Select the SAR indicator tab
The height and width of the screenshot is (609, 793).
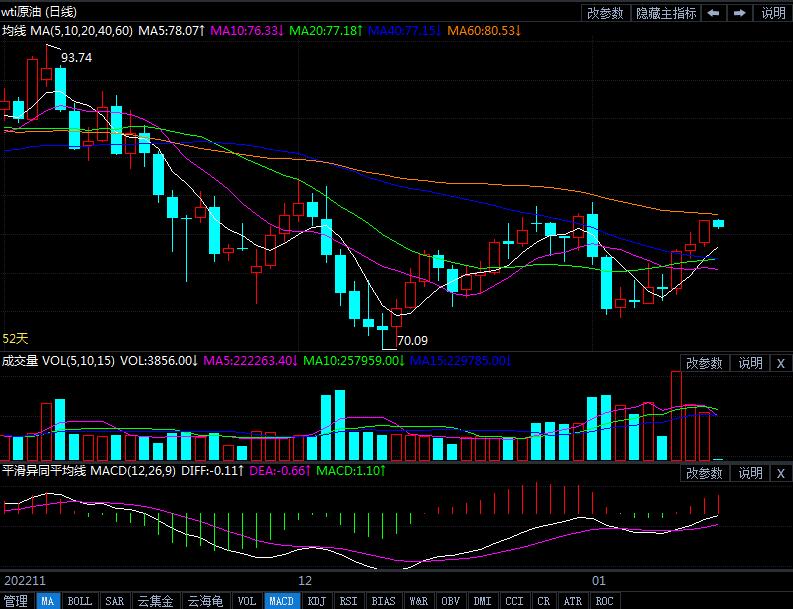114,601
